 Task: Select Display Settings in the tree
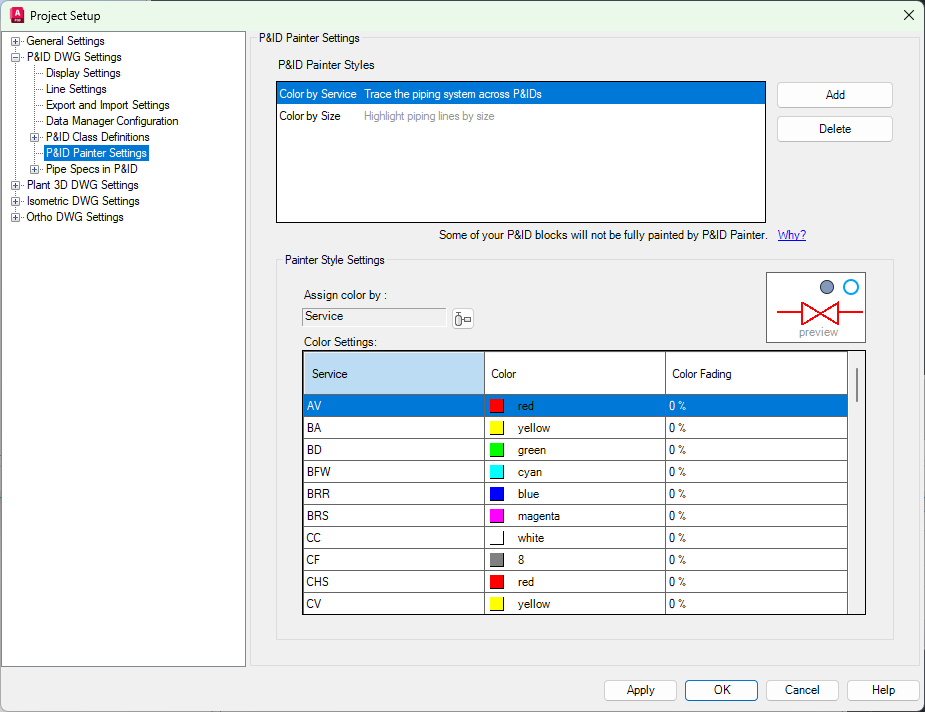coord(83,73)
